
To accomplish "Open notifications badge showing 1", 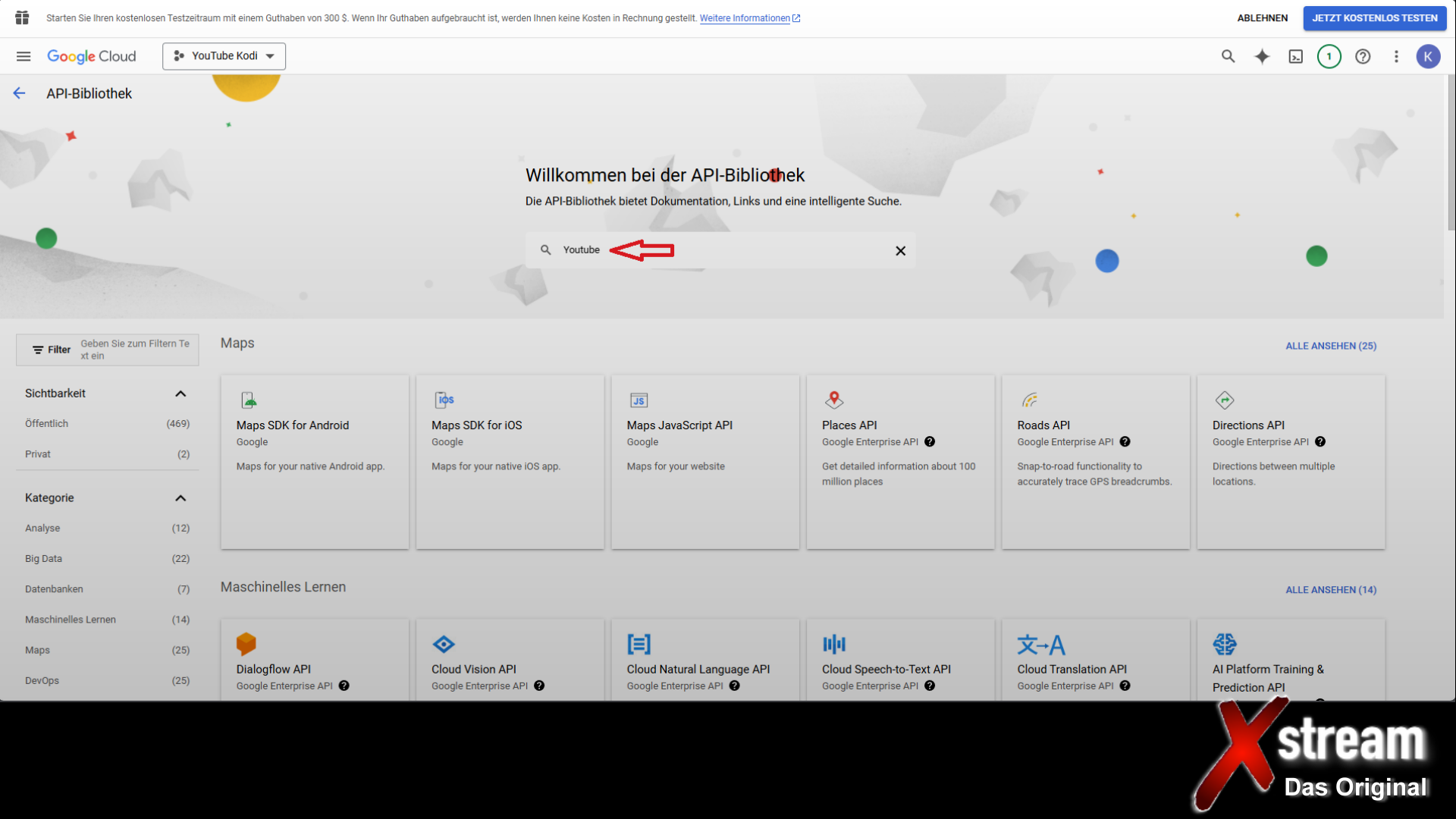I will [x=1329, y=56].
